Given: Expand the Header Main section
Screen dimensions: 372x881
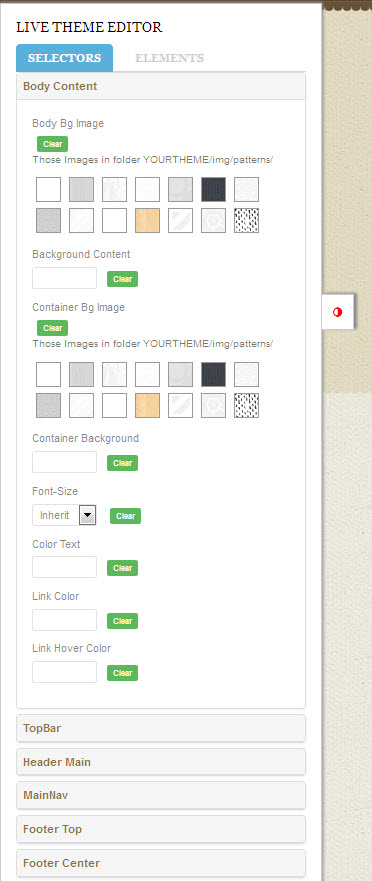Looking at the screenshot, I should (161, 762).
